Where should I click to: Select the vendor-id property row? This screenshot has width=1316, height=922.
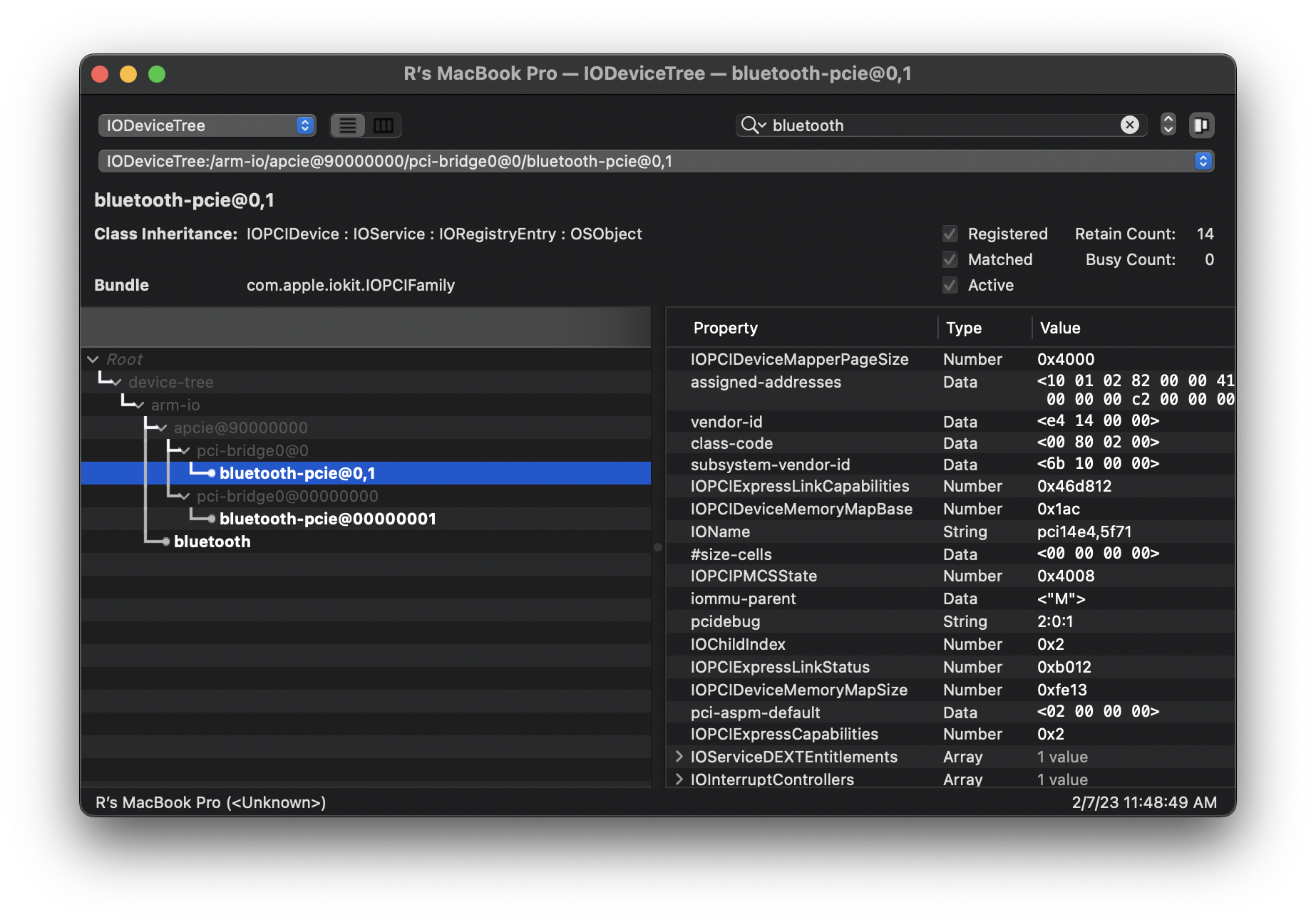(x=950, y=421)
